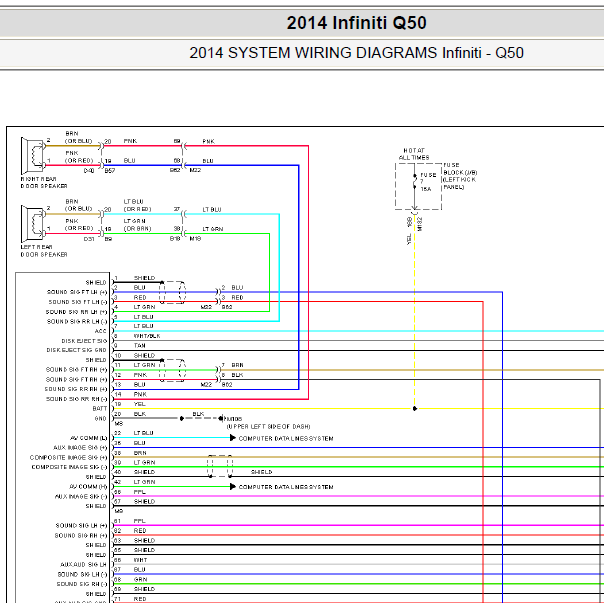Select the dashed shield loop near pin 2 BLU

coord(172,292)
